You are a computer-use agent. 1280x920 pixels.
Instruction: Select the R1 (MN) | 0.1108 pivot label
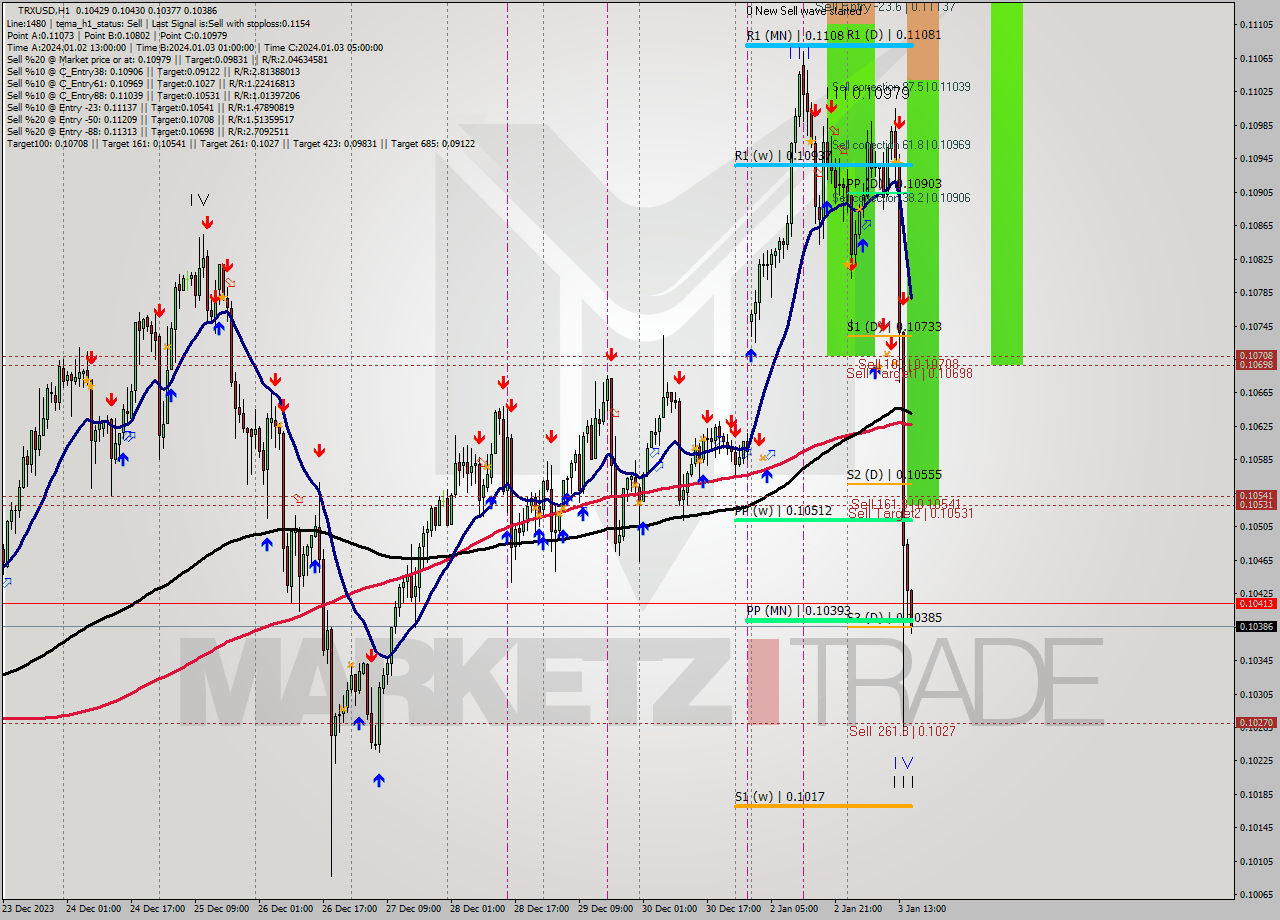click(x=795, y=35)
